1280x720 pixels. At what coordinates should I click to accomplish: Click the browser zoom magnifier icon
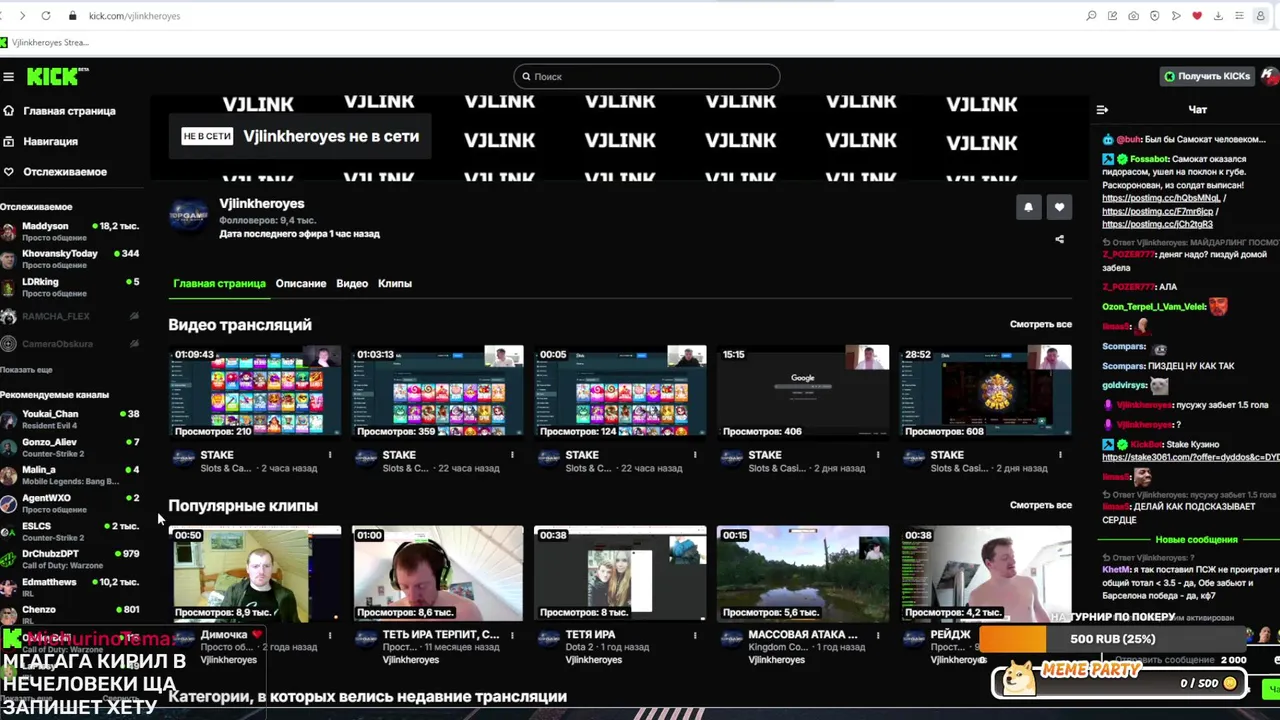[1091, 16]
